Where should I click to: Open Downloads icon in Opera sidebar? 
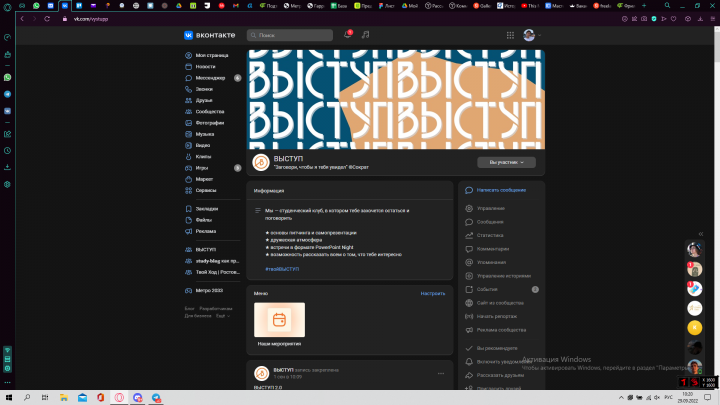(x=7, y=167)
